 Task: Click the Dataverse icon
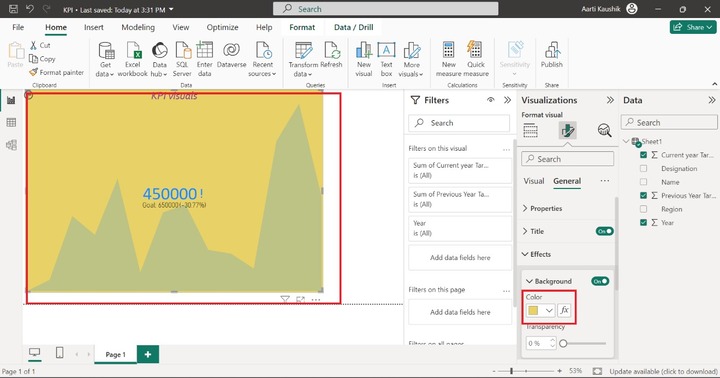tap(231, 50)
